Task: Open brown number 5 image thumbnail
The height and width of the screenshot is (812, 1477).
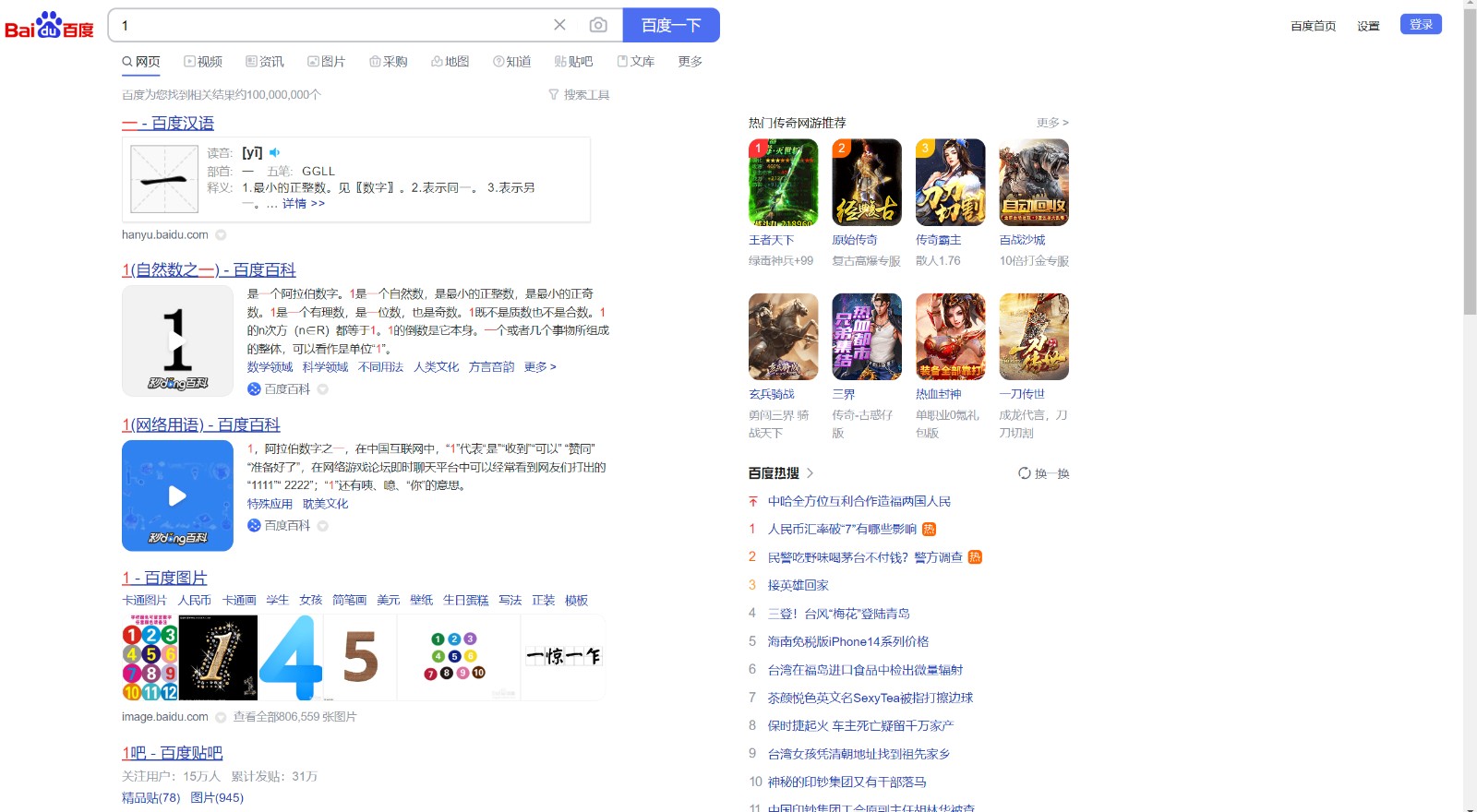Action: (361, 658)
